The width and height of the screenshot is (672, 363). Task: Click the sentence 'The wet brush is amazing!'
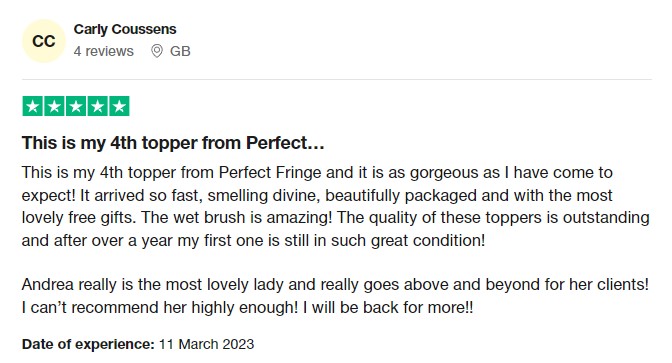tap(237, 217)
